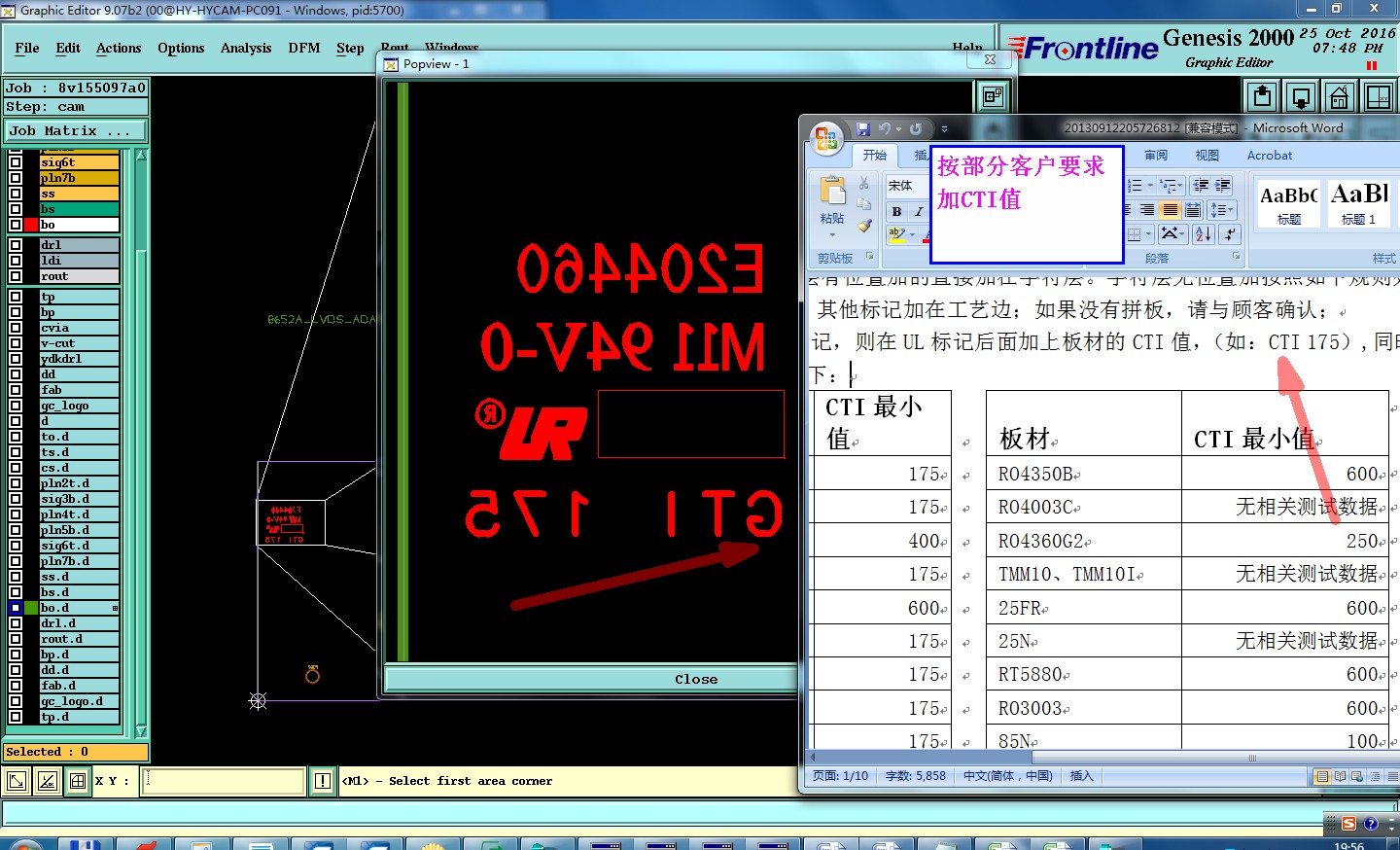Open the highlight color dropdown arrow

tap(912, 234)
